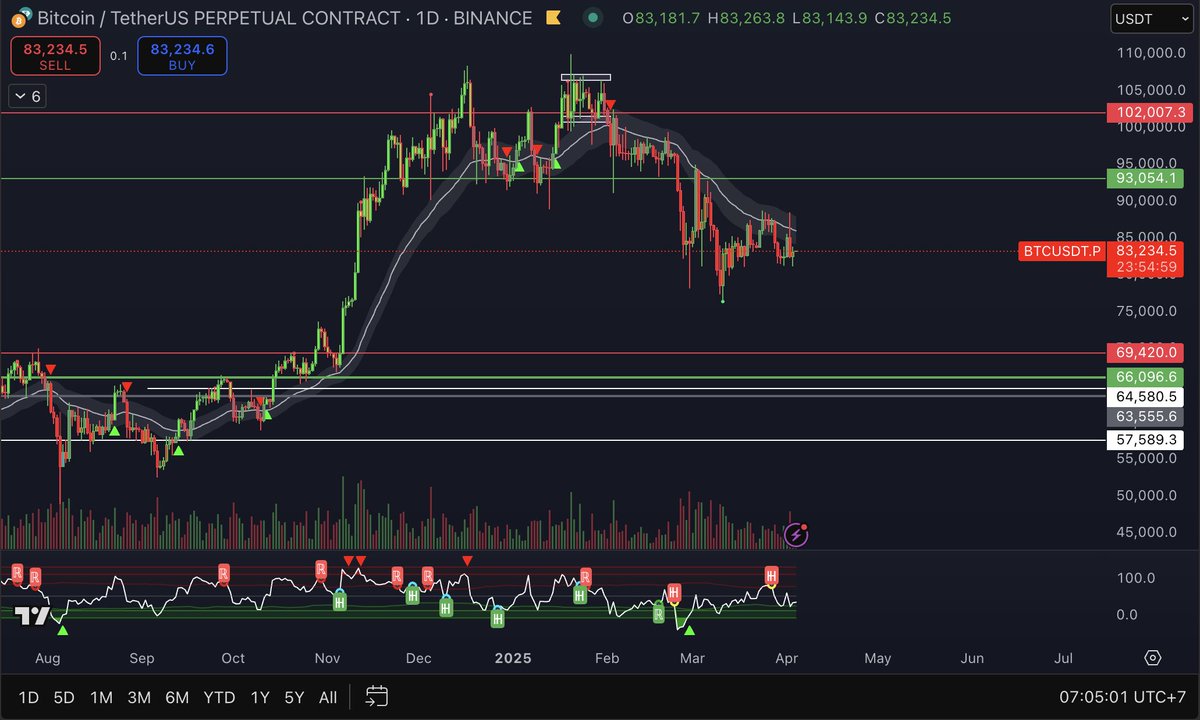
Task: Click the Aug date axis label
Action: coord(48,659)
